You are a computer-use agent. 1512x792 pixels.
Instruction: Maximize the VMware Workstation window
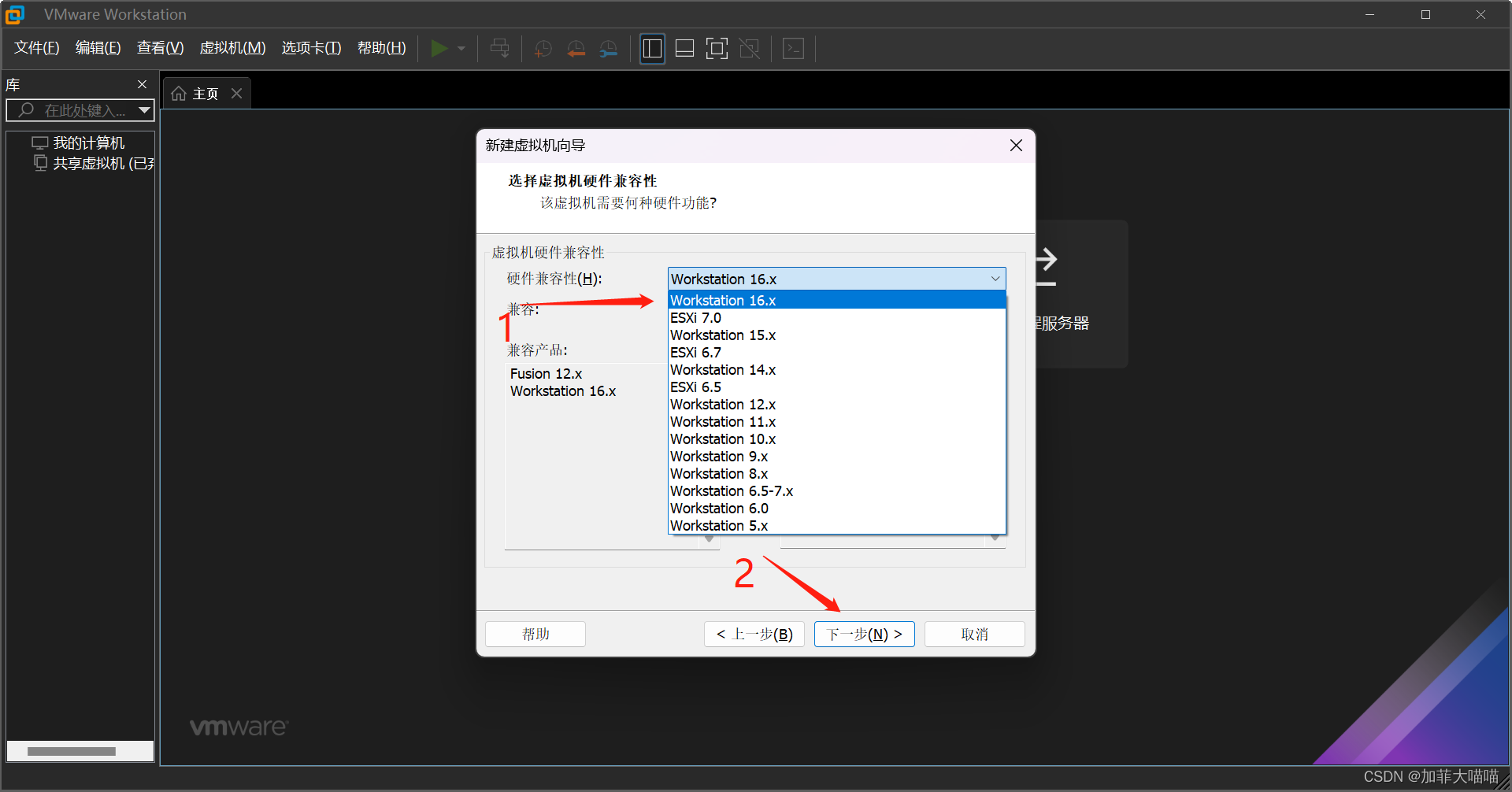pos(1425,14)
